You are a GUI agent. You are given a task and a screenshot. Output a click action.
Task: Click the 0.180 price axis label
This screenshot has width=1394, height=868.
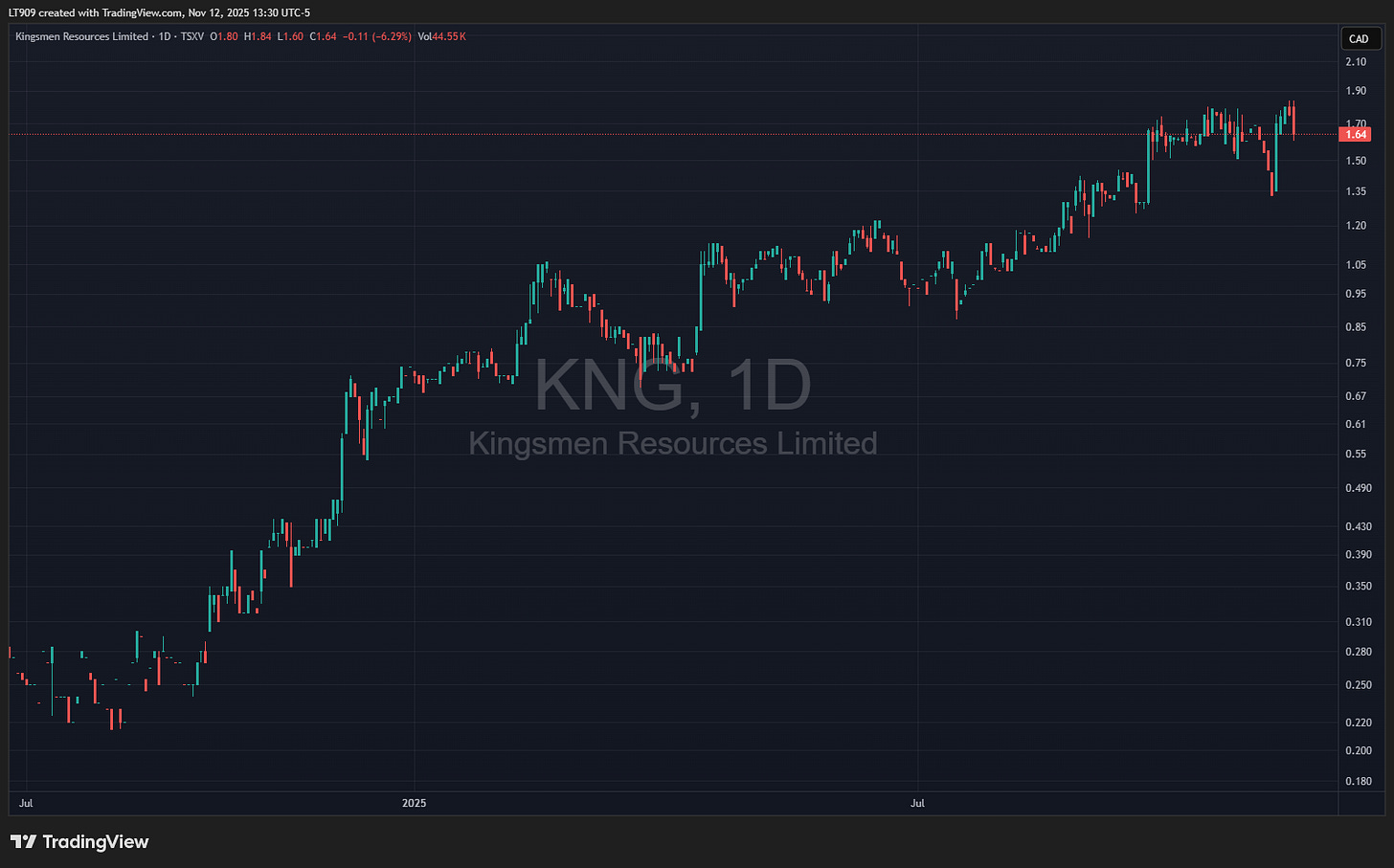1358,782
